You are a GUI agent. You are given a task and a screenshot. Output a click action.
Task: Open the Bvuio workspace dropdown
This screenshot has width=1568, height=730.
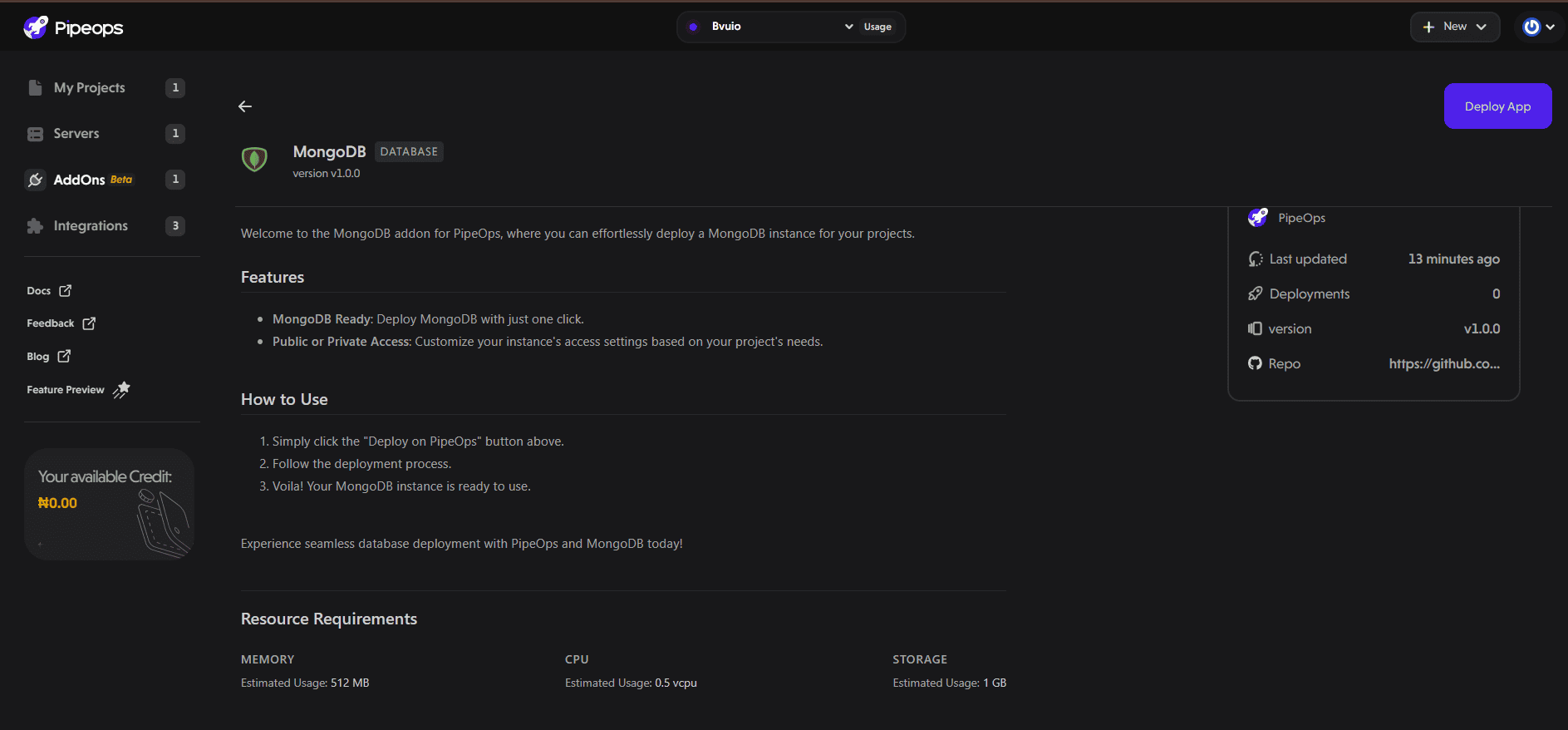point(771,27)
